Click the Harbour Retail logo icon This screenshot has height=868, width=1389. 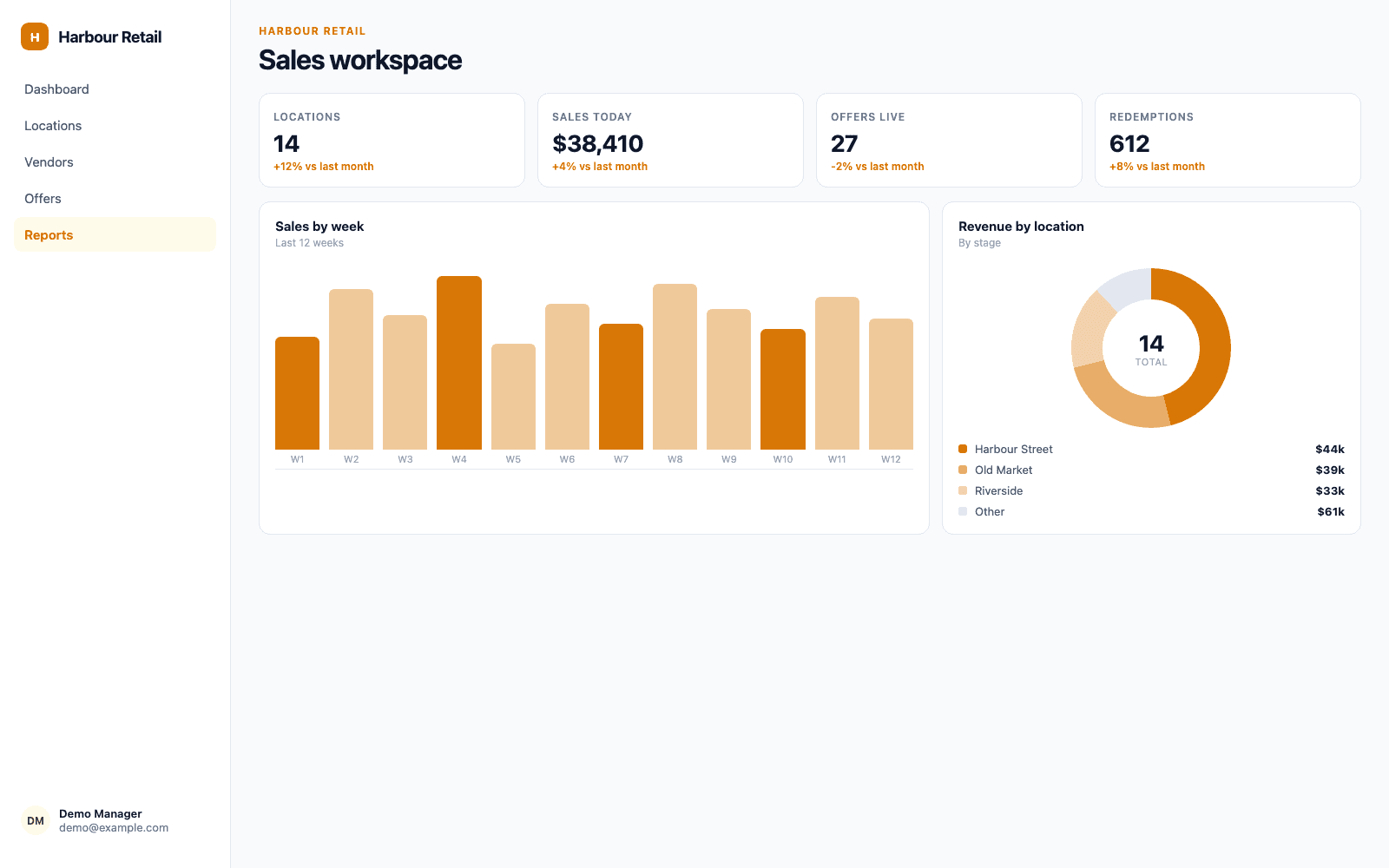35,36
